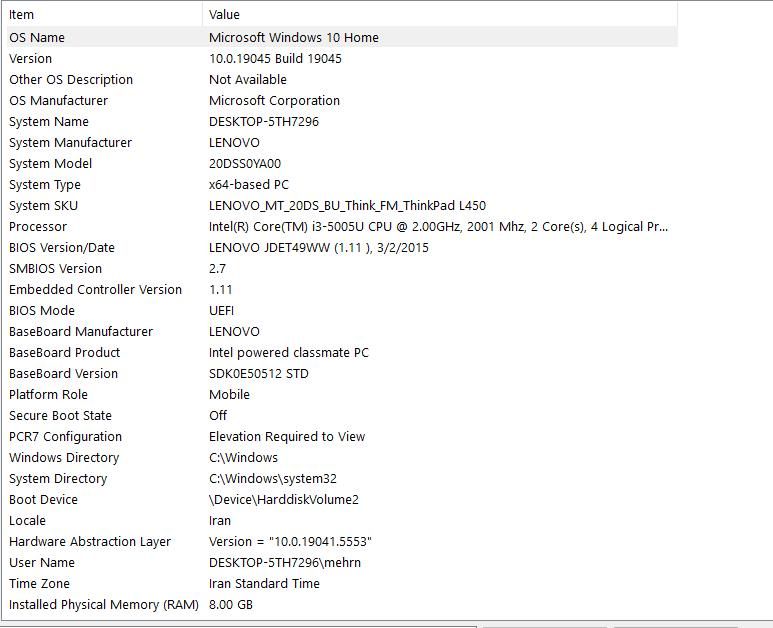Select the Platform Role row label
The width and height of the screenshot is (773, 628).
pyautogui.click(x=48, y=394)
